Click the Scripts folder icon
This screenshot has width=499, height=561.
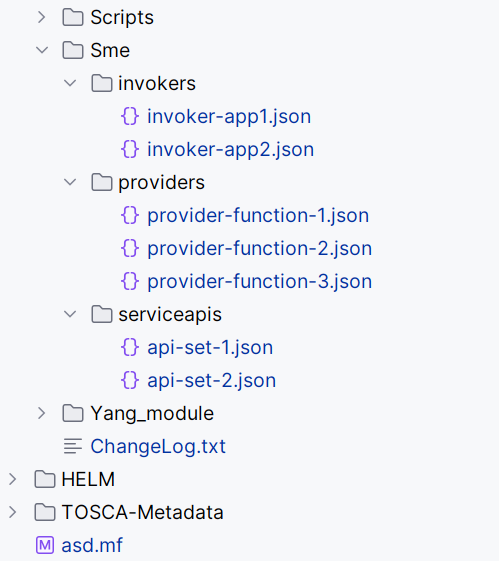click(73, 17)
